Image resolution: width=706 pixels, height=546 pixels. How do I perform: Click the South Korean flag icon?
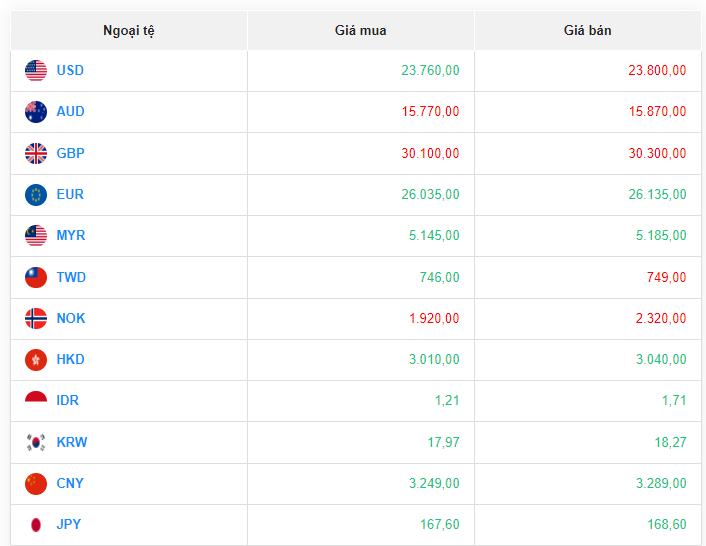point(36,442)
